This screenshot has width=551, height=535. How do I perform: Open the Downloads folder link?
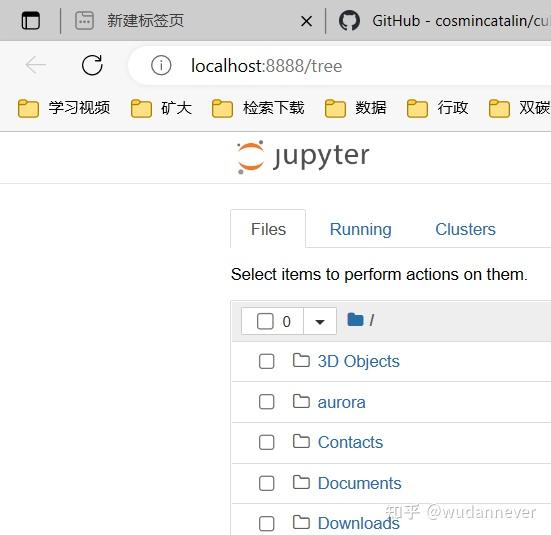point(358,523)
